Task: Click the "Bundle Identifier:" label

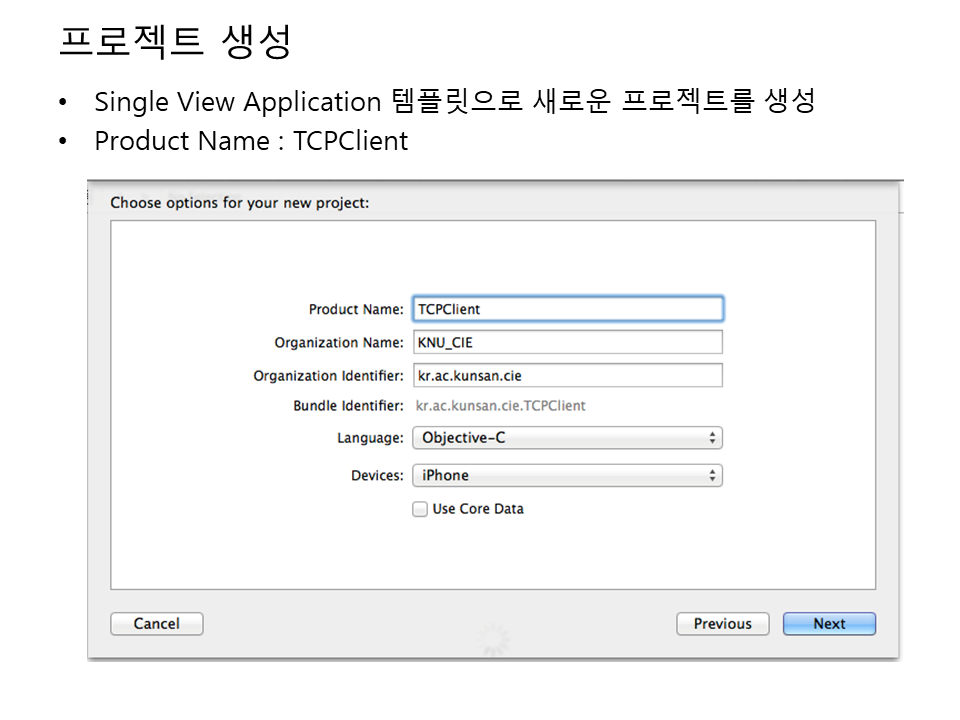Action: pyautogui.click(x=348, y=406)
